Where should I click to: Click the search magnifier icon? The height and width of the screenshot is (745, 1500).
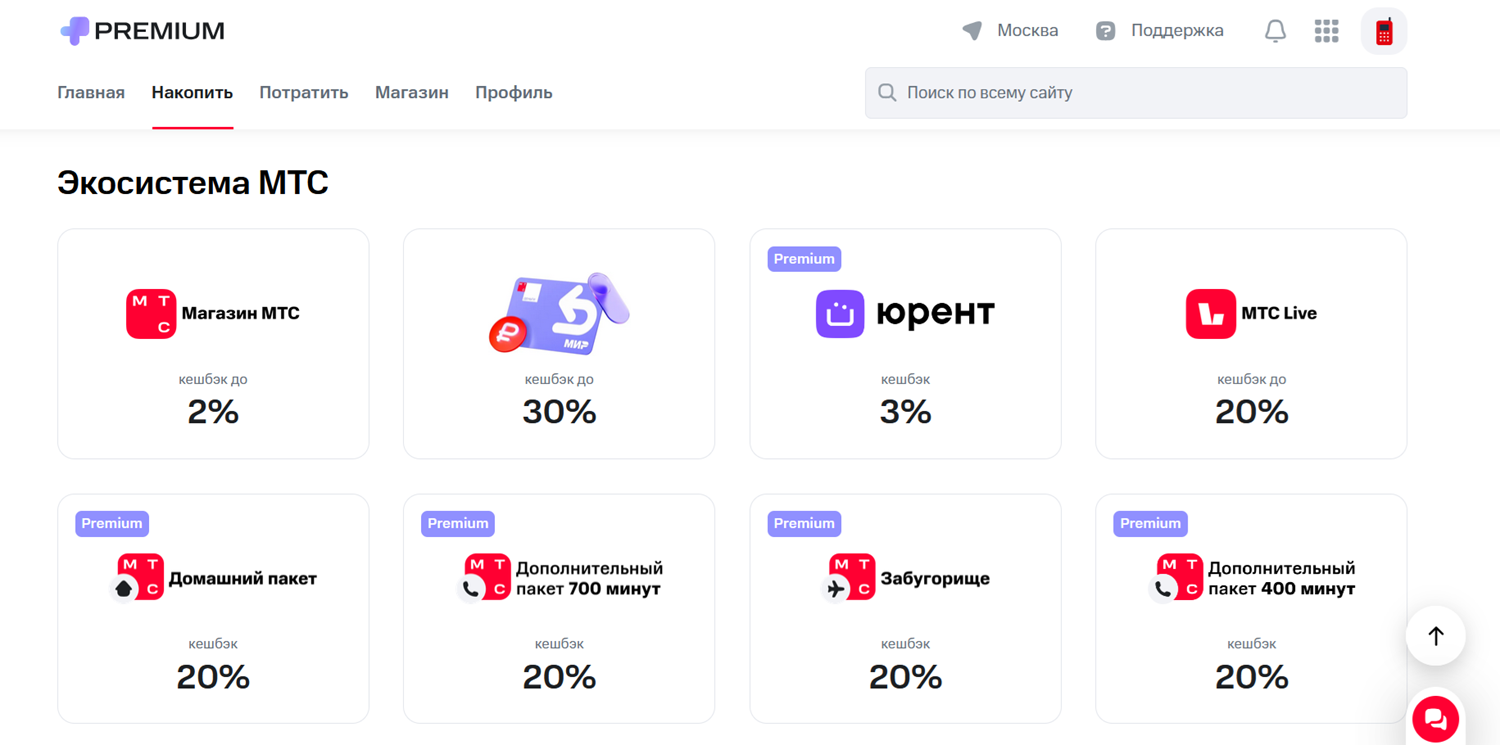(887, 93)
